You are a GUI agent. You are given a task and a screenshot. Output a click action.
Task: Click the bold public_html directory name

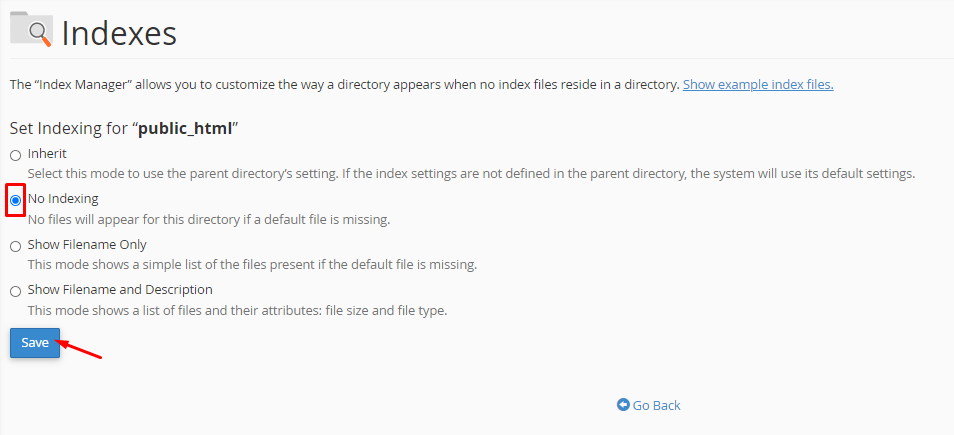pos(185,128)
